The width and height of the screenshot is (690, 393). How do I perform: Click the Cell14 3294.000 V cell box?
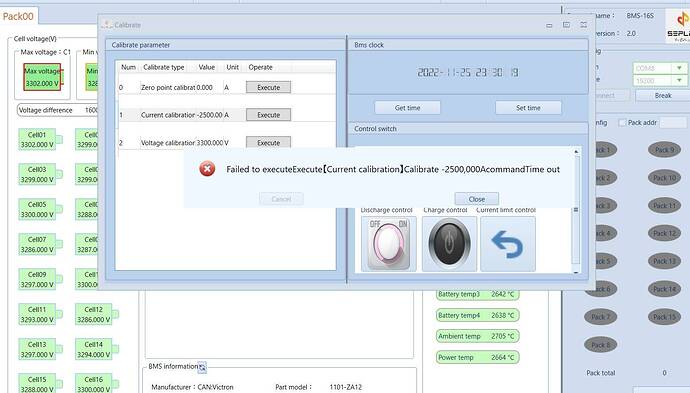click(93, 349)
